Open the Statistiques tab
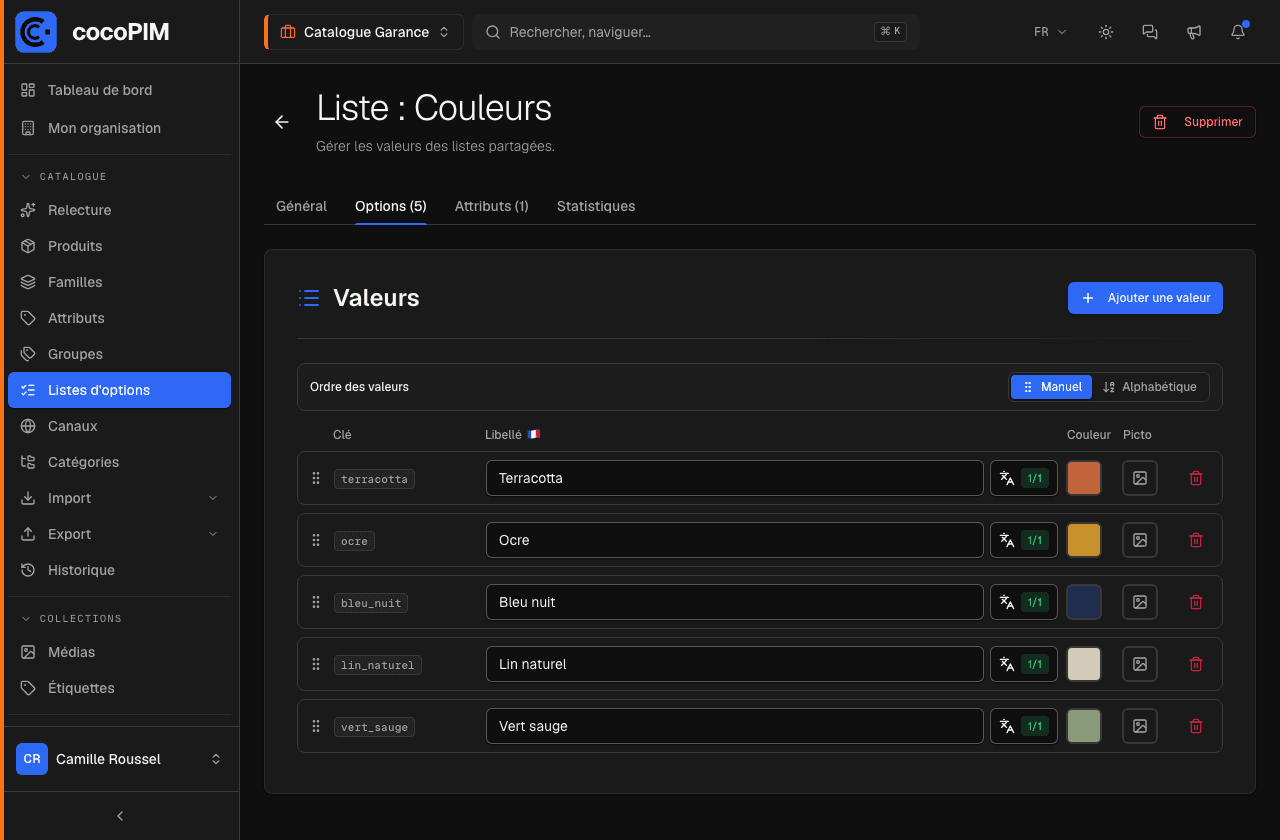Screen dimensions: 1280x840 [596, 206]
